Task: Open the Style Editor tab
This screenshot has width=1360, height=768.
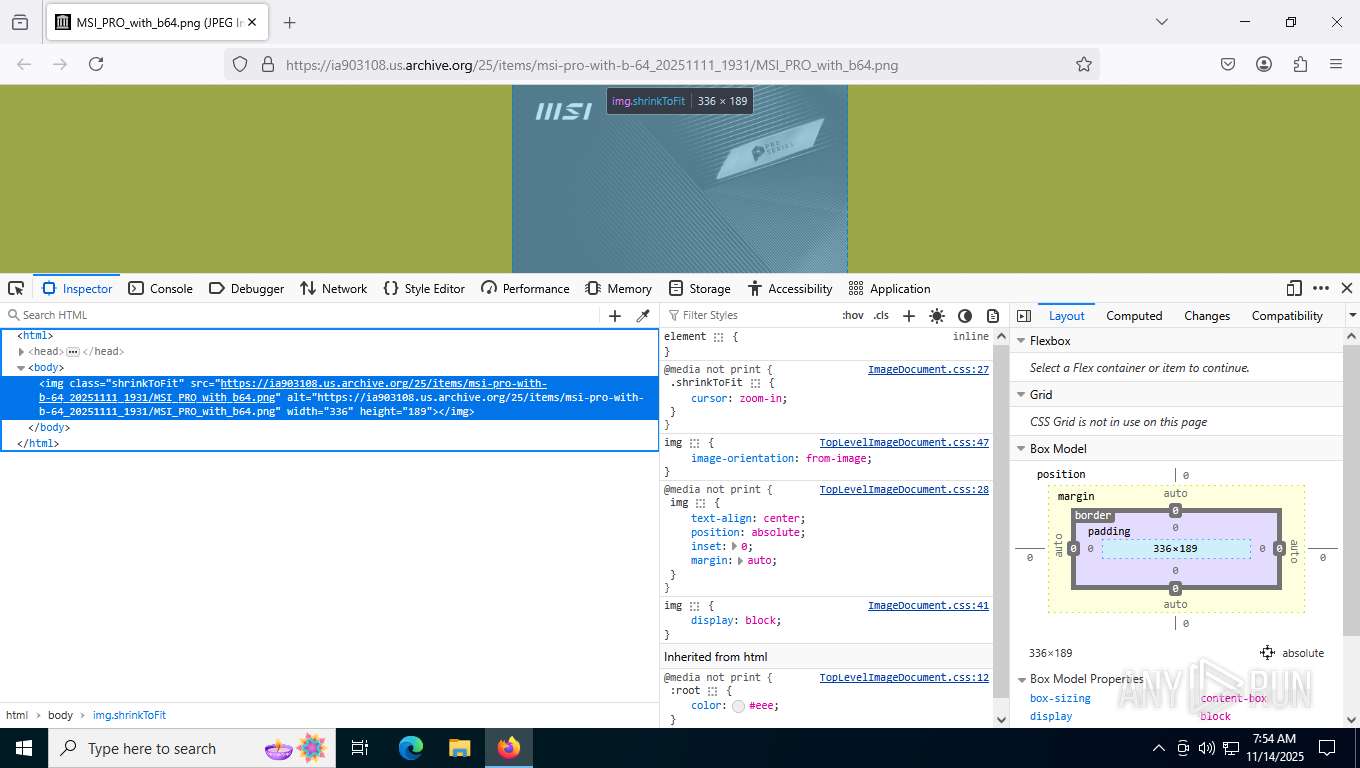Action: pyautogui.click(x=424, y=288)
